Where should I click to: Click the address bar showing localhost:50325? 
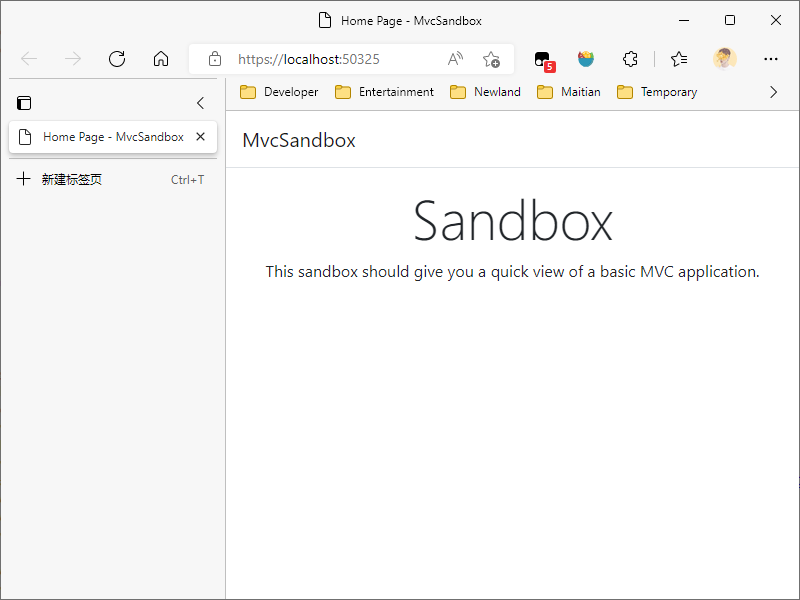click(x=330, y=59)
